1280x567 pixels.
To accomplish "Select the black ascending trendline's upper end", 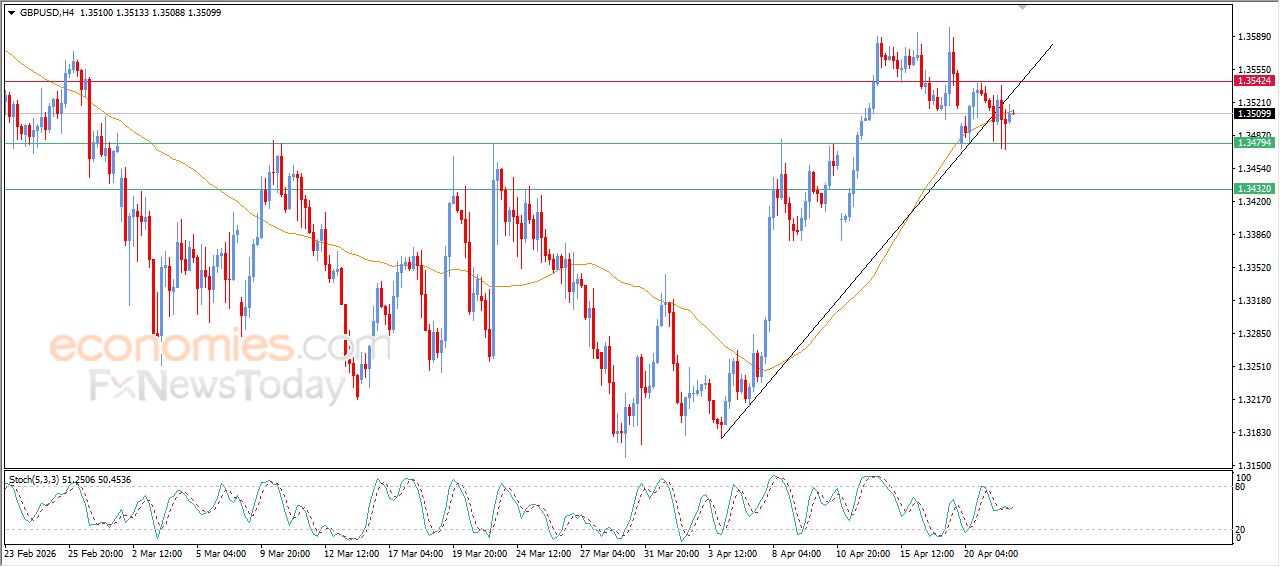I will tap(1052, 44).
